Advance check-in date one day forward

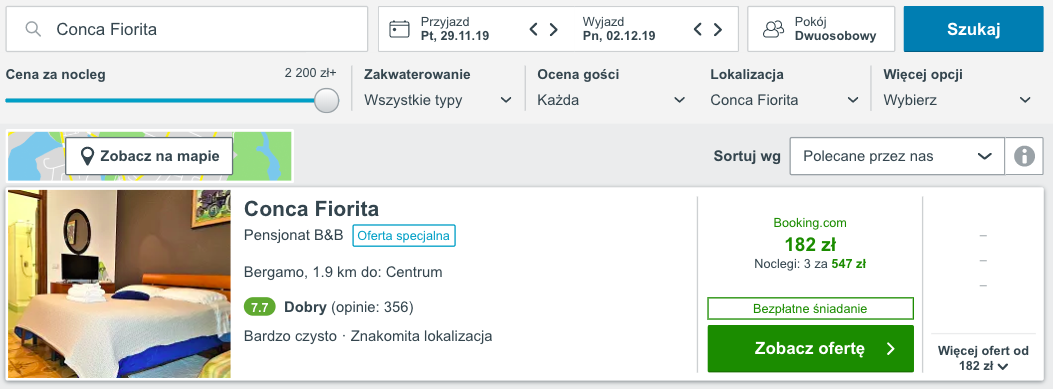(553, 29)
